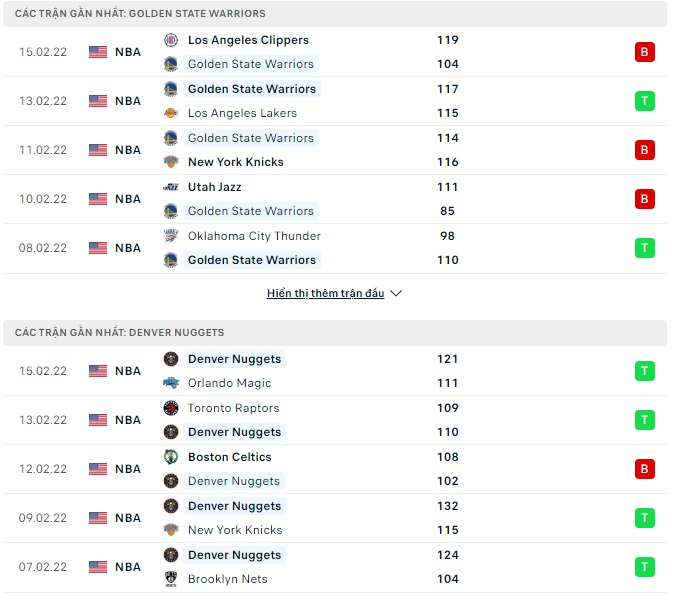
Task: Open the 'Hiển thị thêm trận đấu' link
Action: (x=325, y=294)
